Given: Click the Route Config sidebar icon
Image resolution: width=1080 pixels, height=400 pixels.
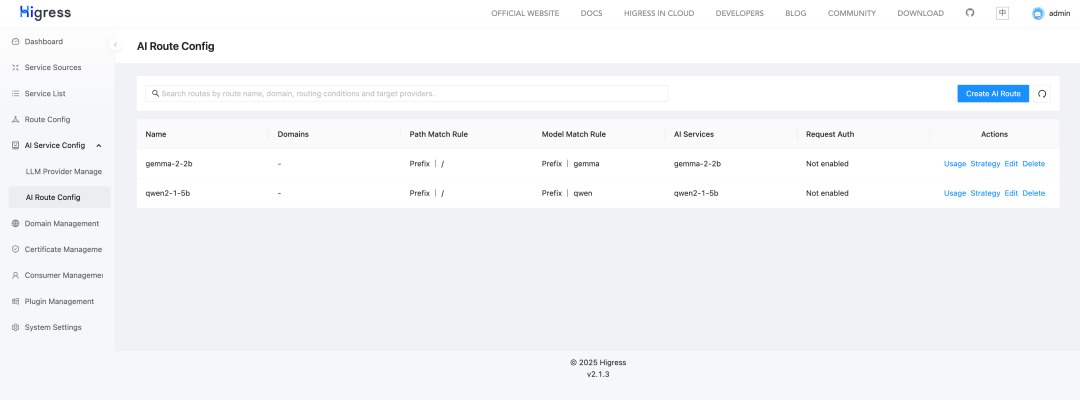Looking at the screenshot, I should point(16,120).
